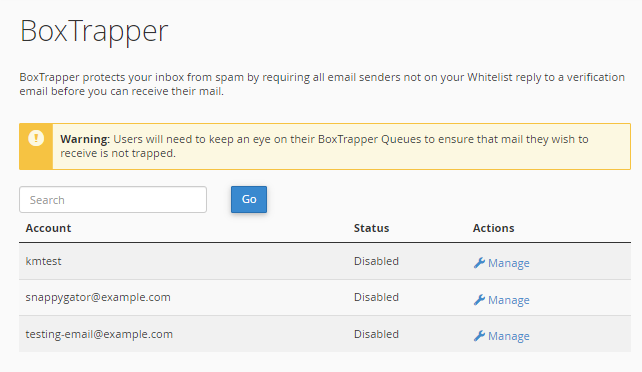Click the Actions column header
The width and height of the screenshot is (642, 372).
(493, 228)
